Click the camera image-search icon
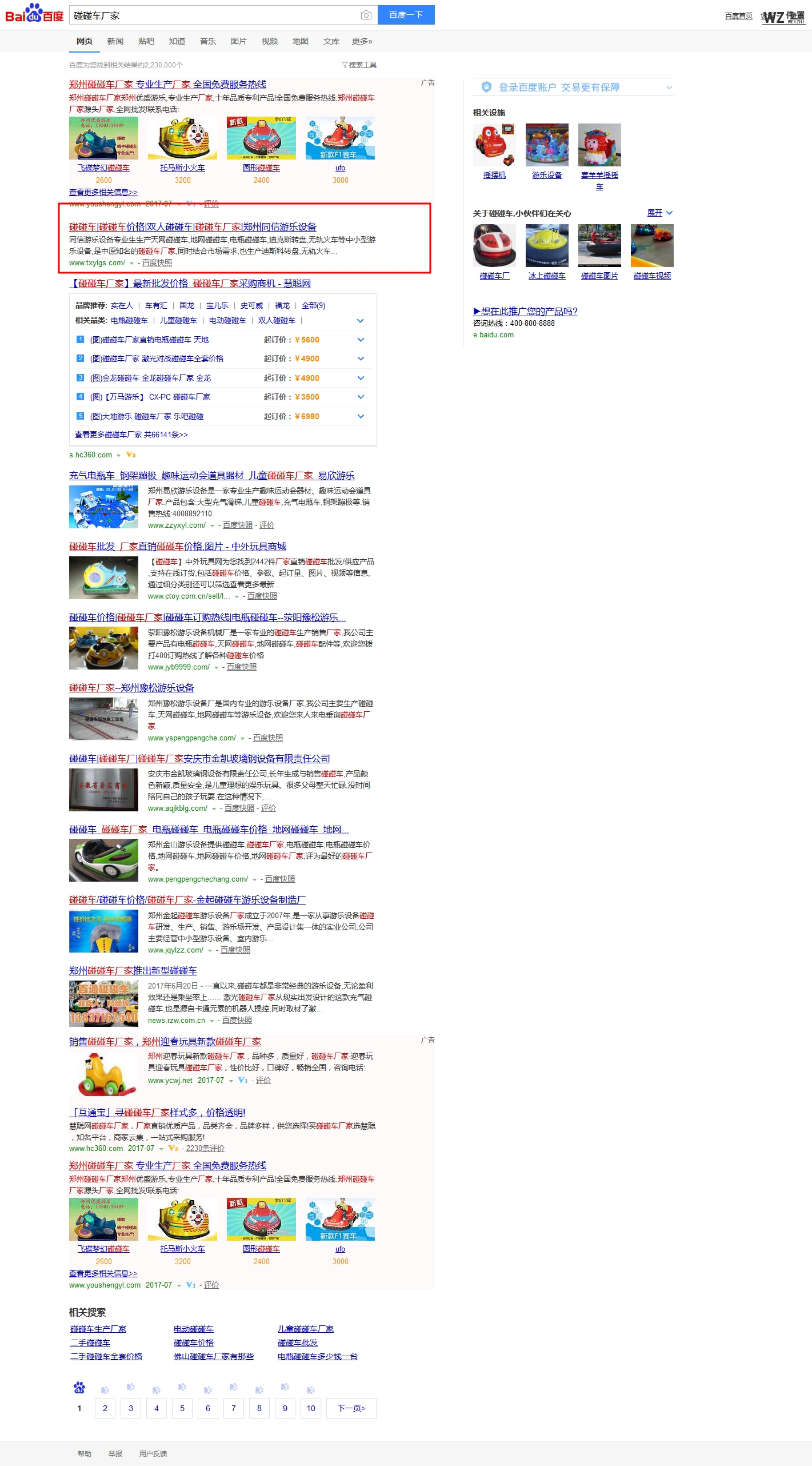The width and height of the screenshot is (812, 1466). pos(366,15)
